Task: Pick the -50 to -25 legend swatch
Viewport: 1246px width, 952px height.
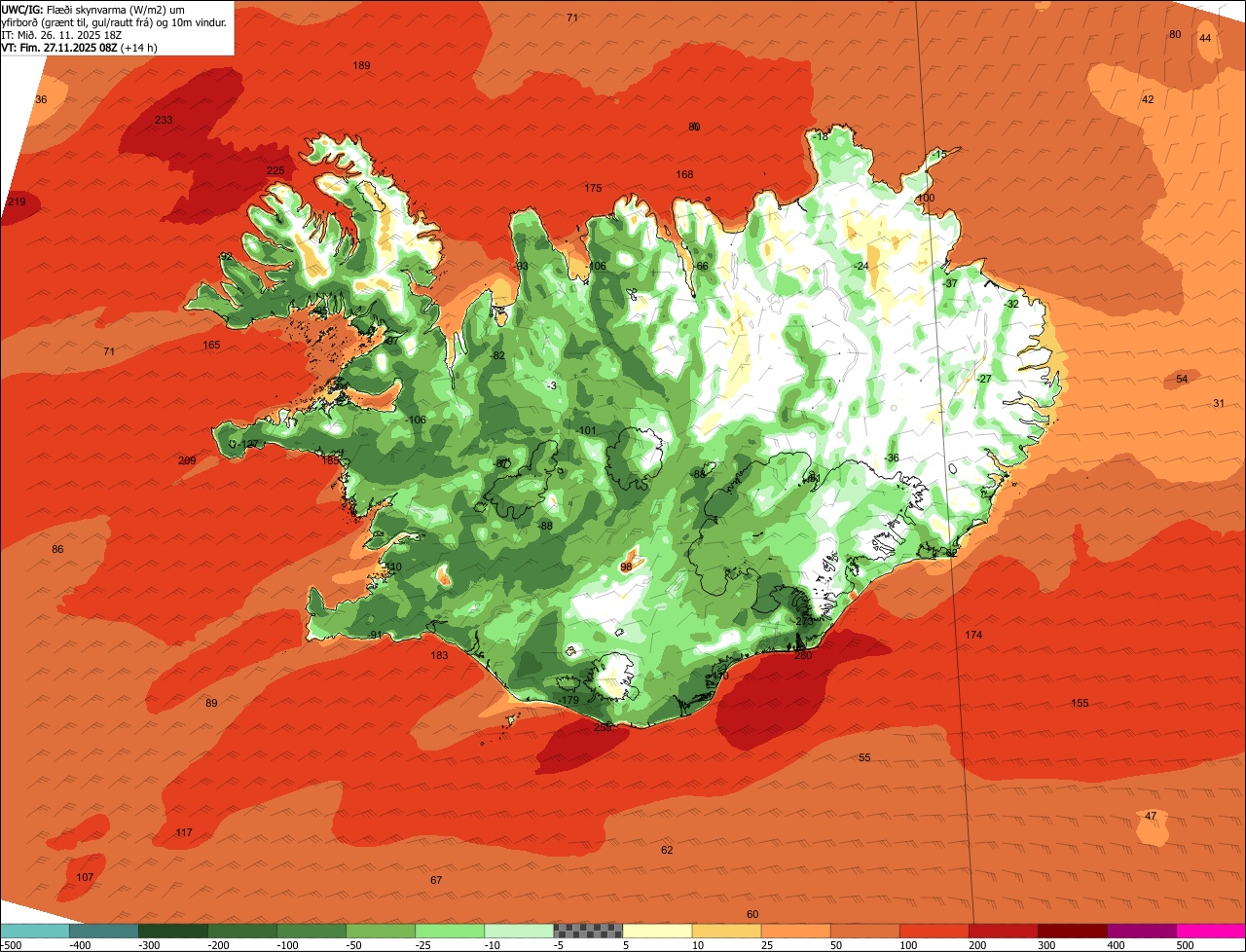Action: click(x=381, y=931)
